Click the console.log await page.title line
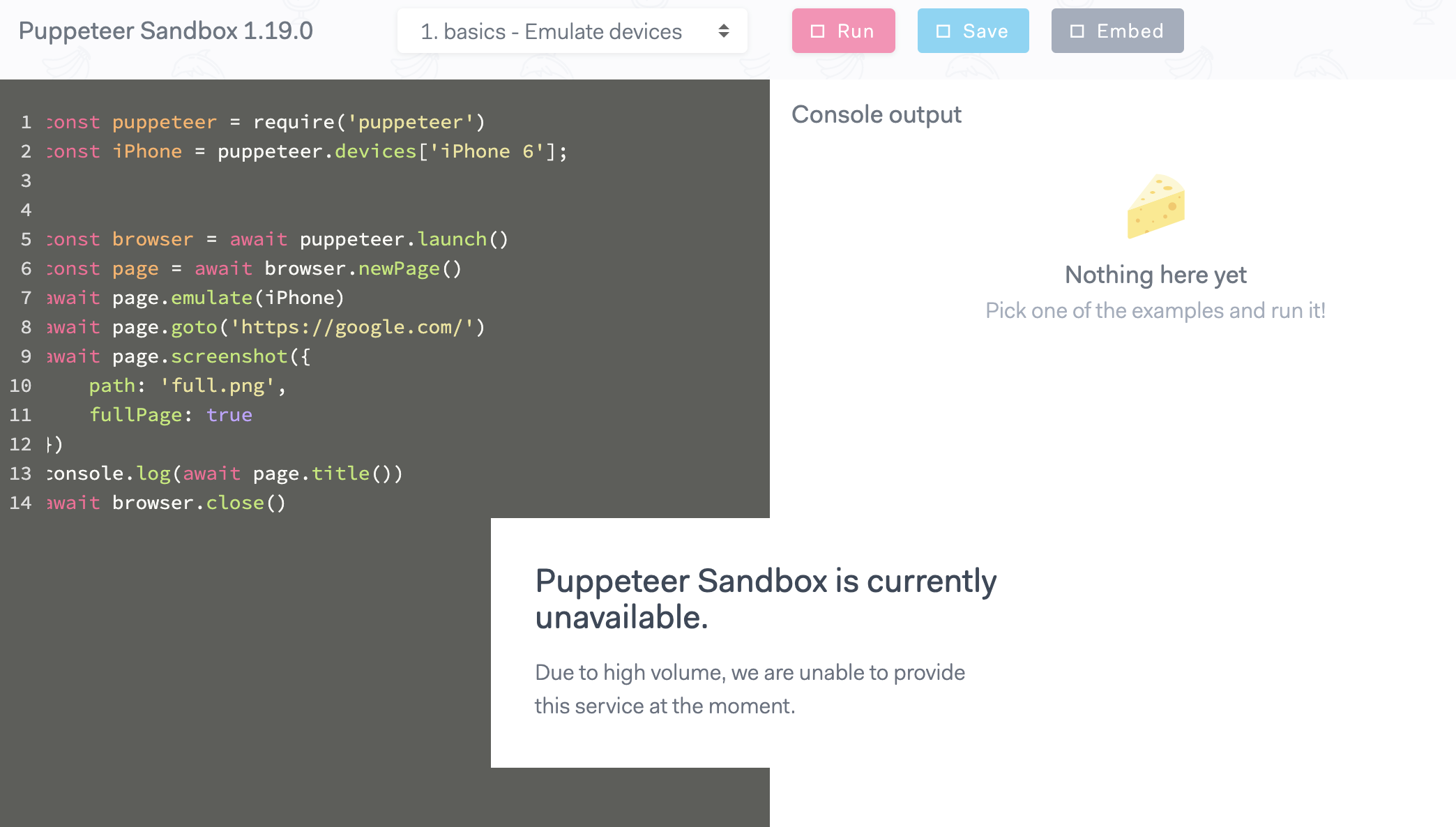 tap(222, 473)
